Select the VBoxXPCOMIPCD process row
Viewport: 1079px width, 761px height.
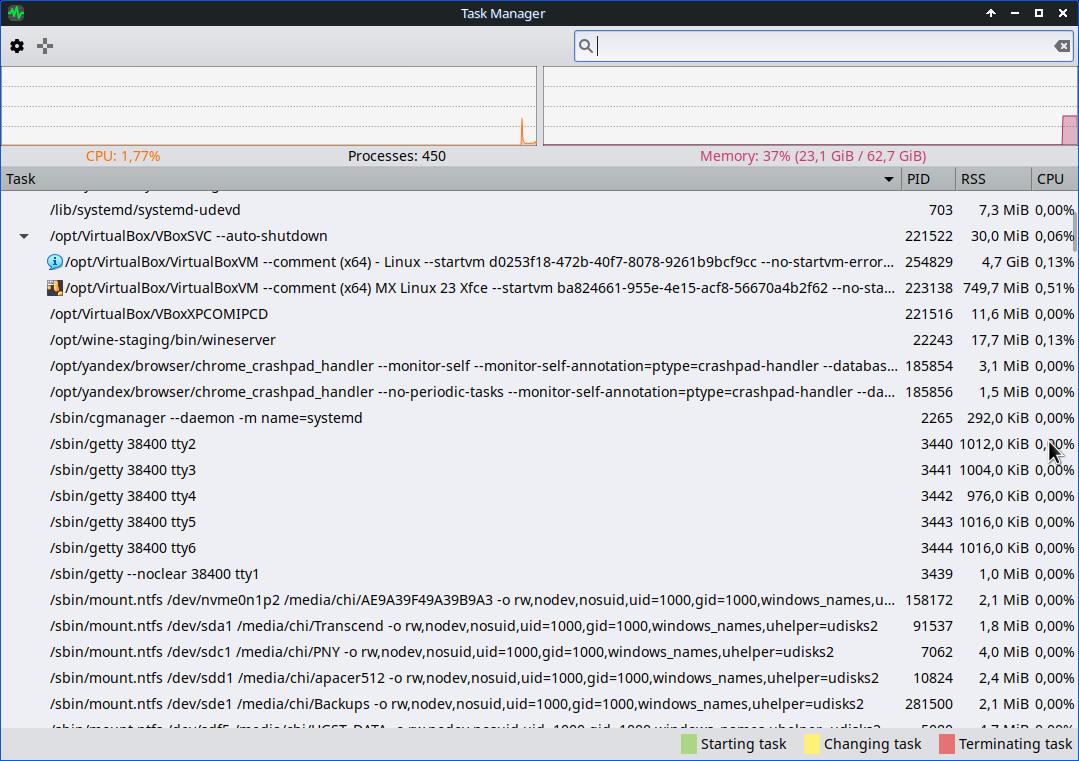coord(537,314)
